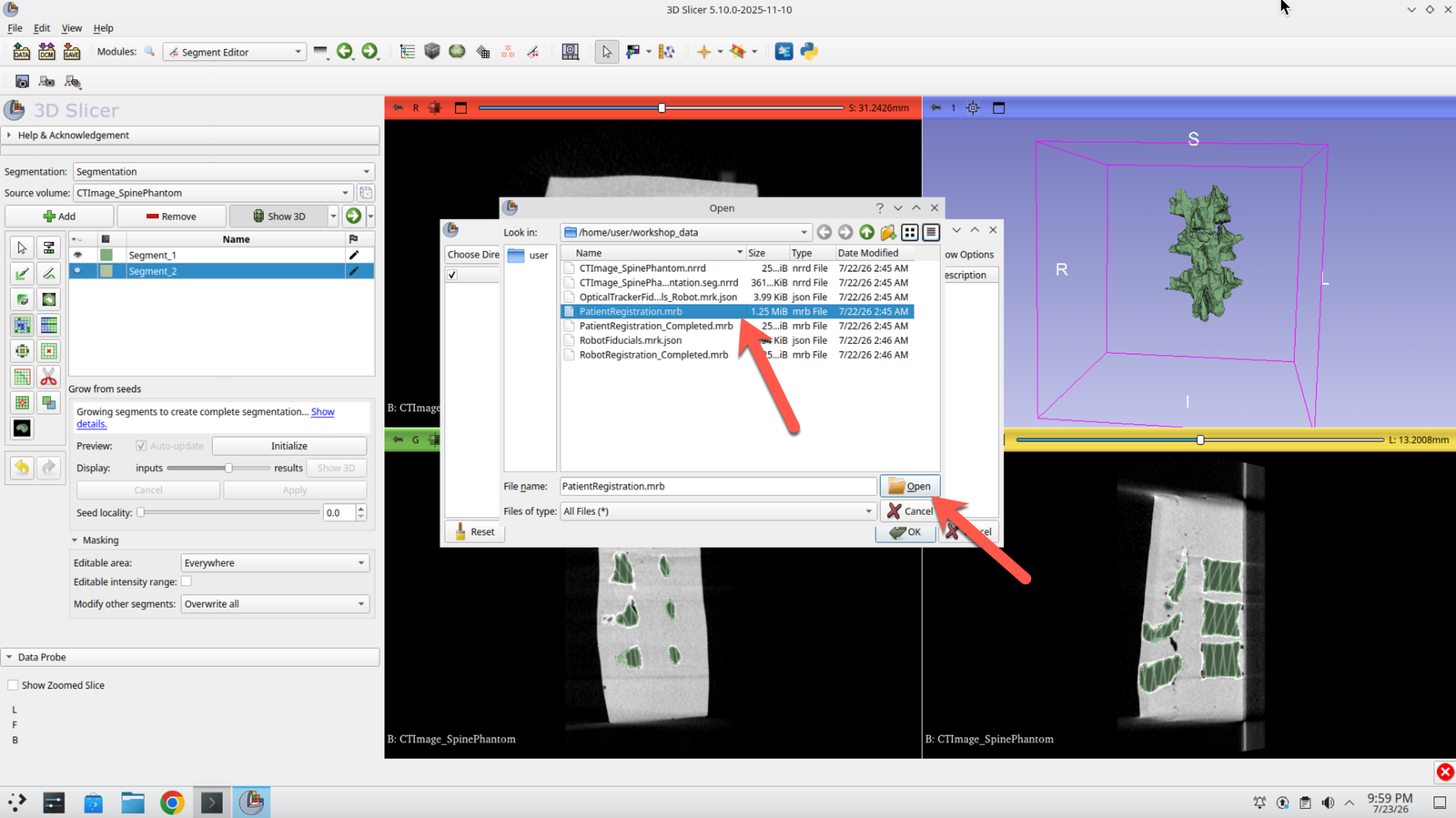
Task: Open the Files of type dropdown
Action: pyautogui.click(x=717, y=511)
